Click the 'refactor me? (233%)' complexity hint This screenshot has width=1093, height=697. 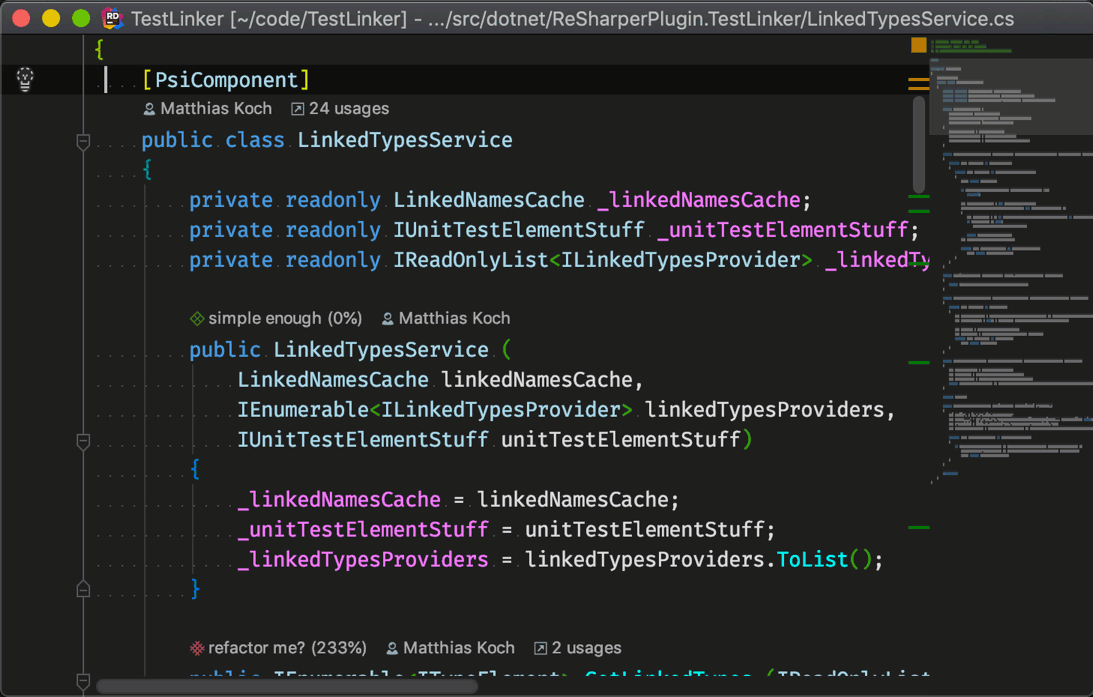coord(279,648)
